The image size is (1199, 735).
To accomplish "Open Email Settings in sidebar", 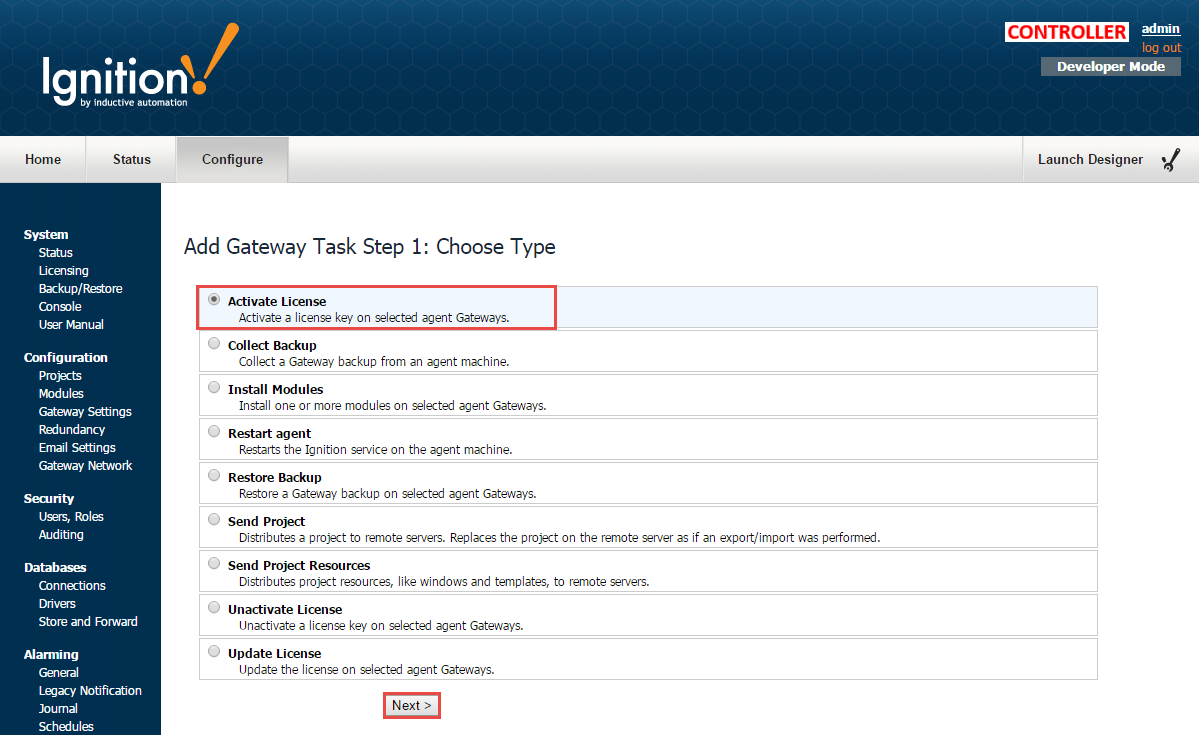I will (x=77, y=447).
